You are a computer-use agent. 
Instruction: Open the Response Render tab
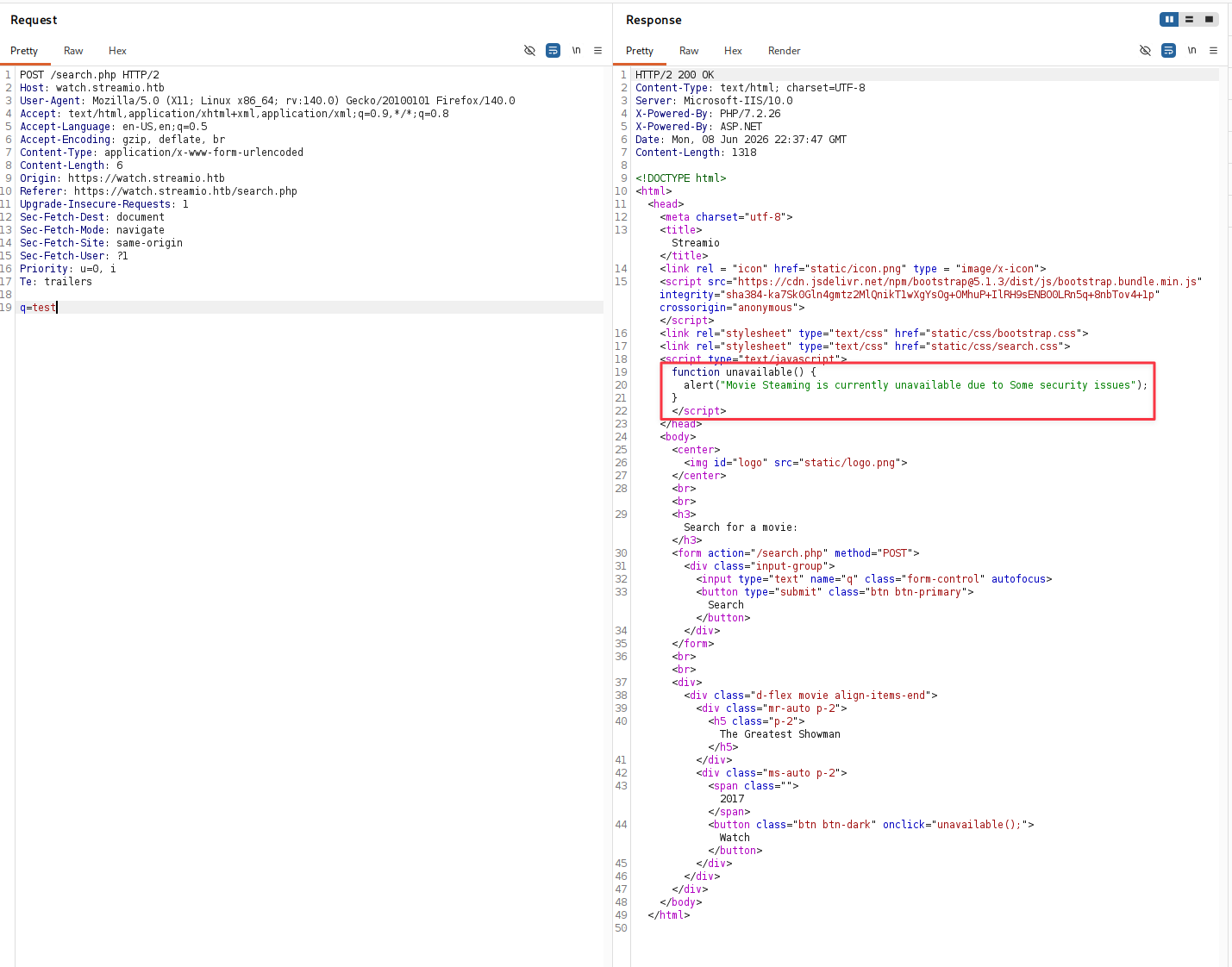pos(784,51)
